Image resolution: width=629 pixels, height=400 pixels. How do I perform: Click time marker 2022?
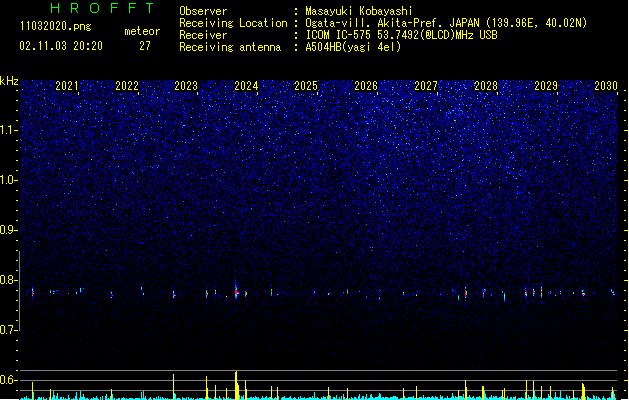tap(127, 86)
